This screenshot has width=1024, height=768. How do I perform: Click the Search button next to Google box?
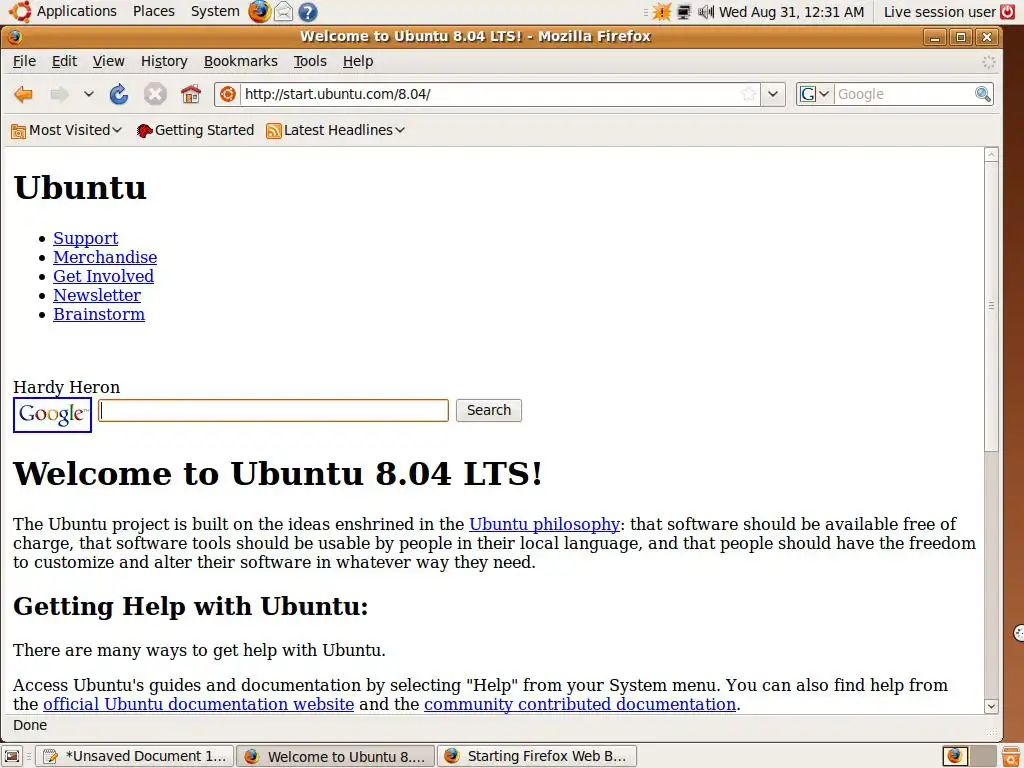pos(488,411)
